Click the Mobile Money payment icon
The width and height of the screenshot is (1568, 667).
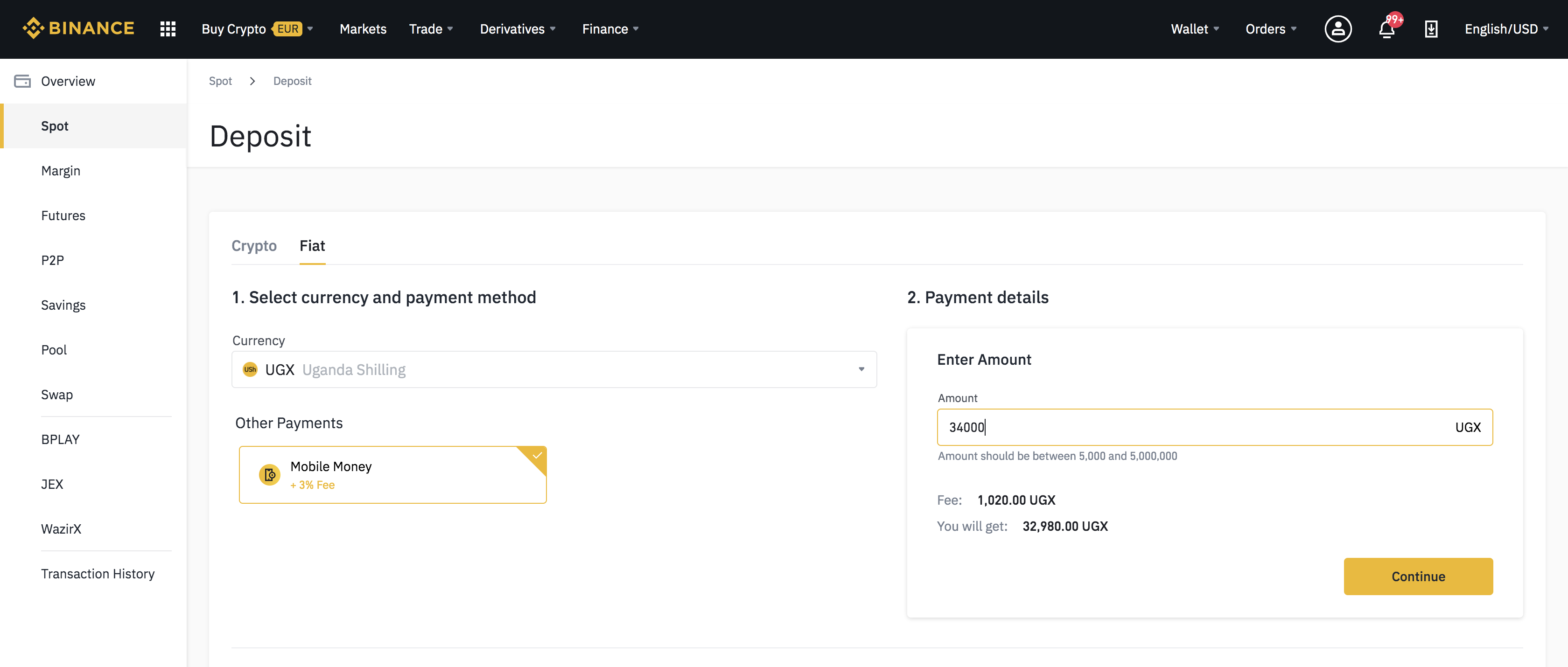[x=270, y=475]
